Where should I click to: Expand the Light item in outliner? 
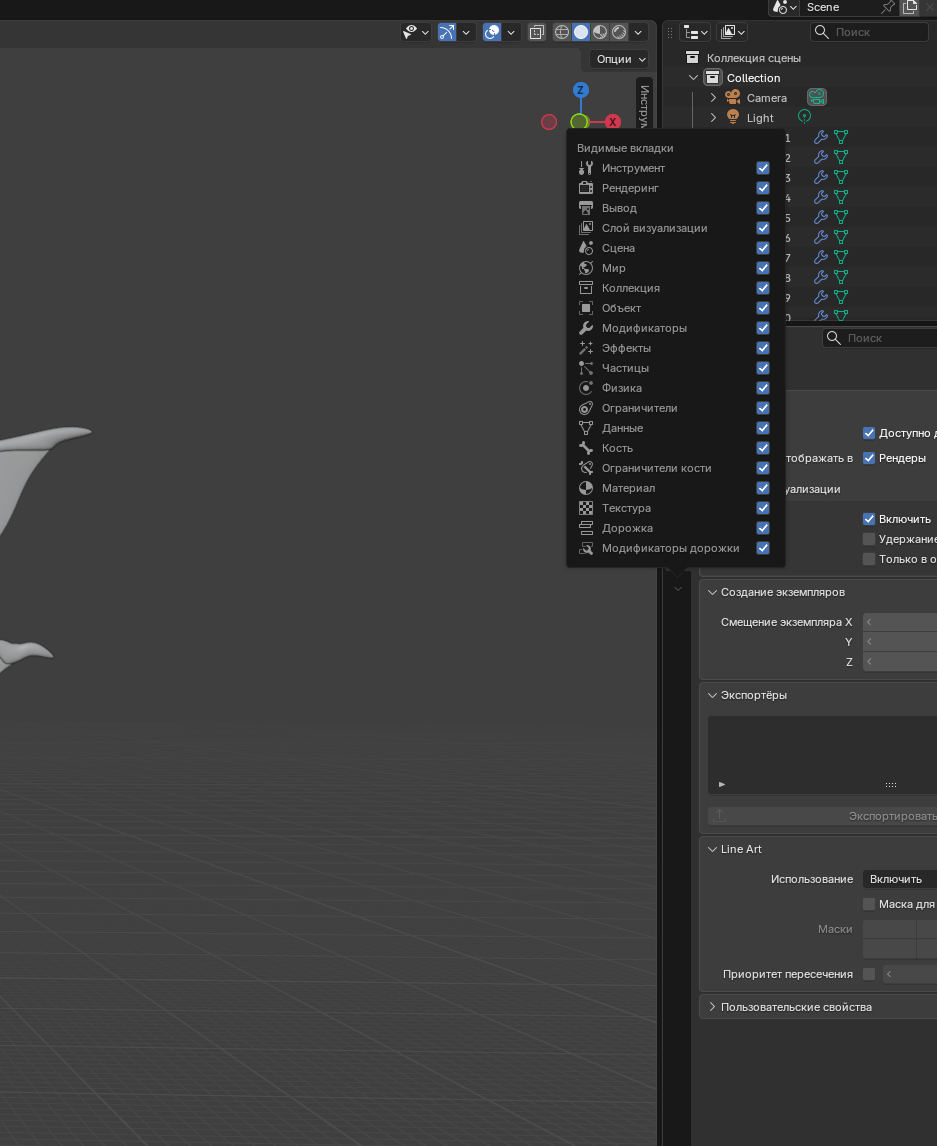pos(713,118)
